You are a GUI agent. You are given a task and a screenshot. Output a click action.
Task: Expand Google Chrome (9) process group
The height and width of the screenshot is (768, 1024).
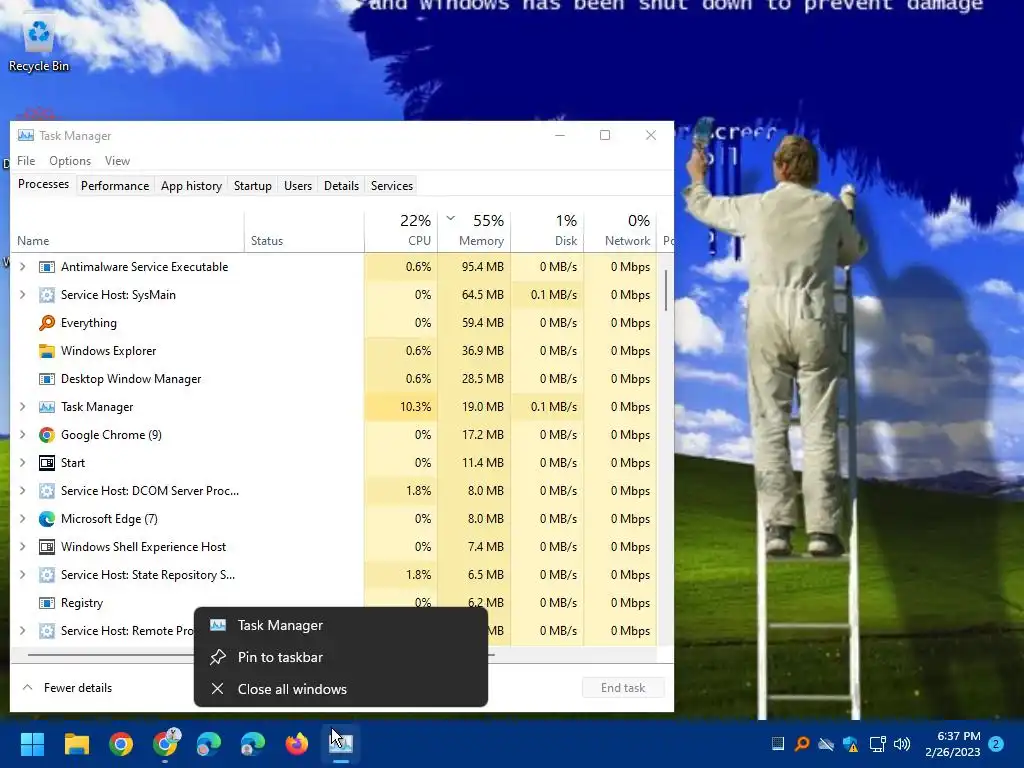click(x=23, y=435)
